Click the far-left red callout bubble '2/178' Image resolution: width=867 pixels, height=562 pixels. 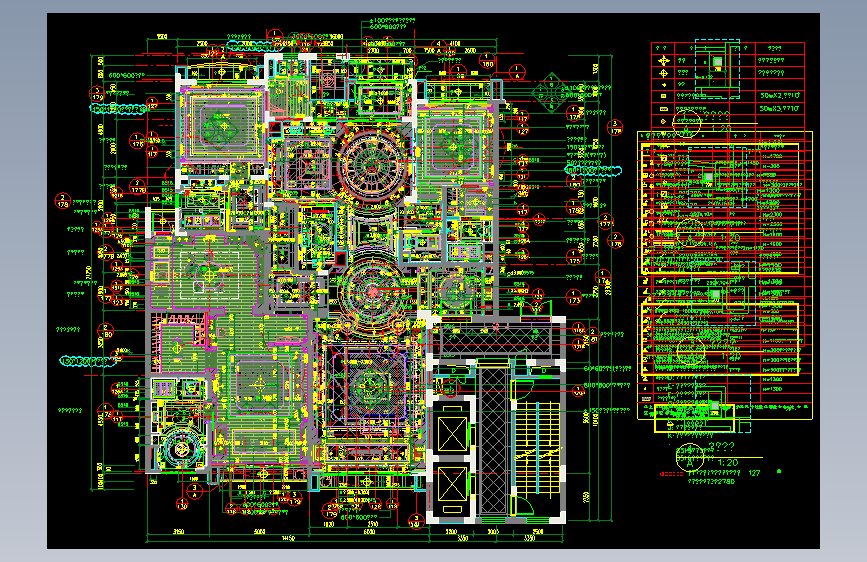point(62,200)
